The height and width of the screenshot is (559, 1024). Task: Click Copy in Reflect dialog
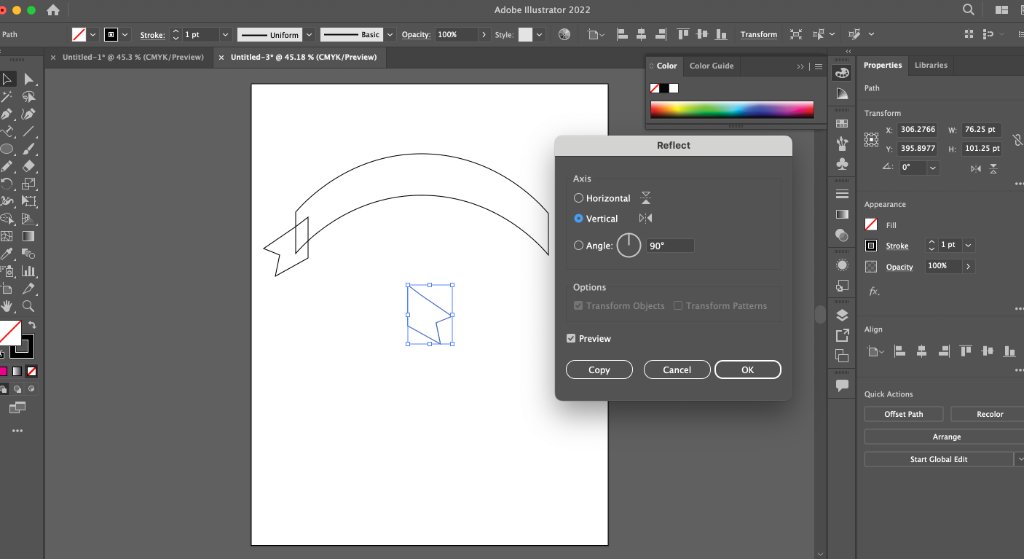point(599,370)
